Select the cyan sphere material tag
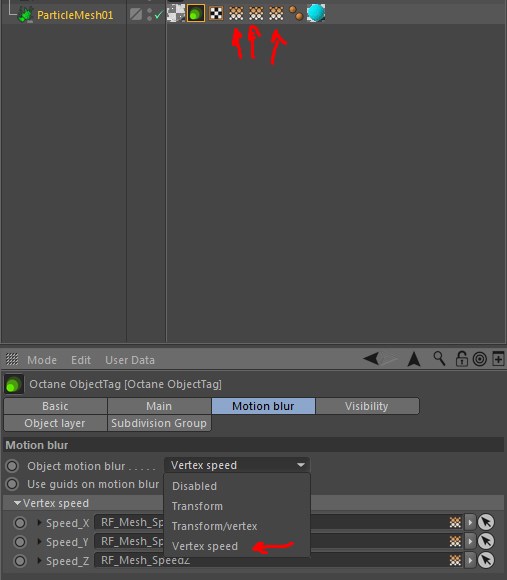507x580 pixels. pos(316,13)
